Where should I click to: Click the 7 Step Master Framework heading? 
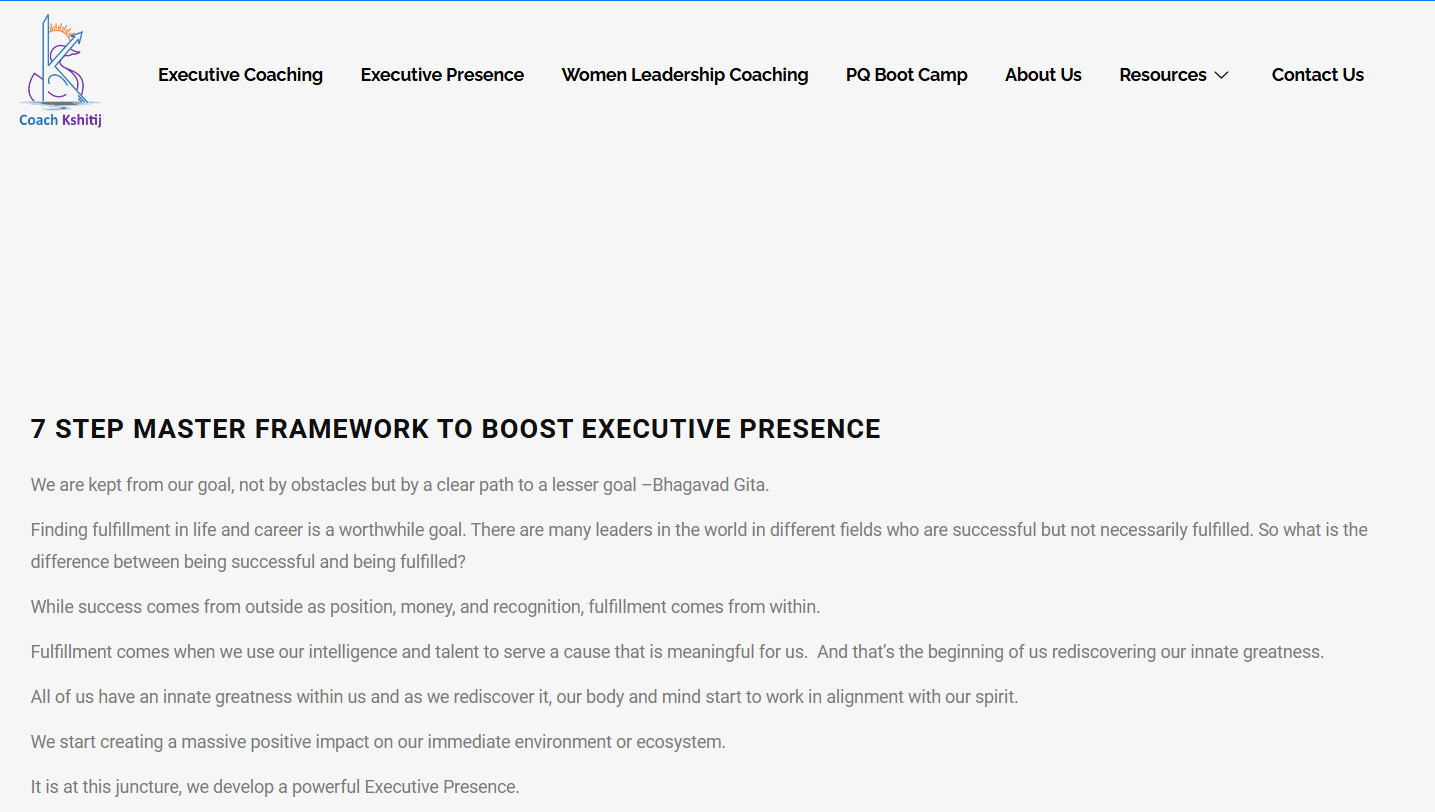pyautogui.click(x=455, y=429)
